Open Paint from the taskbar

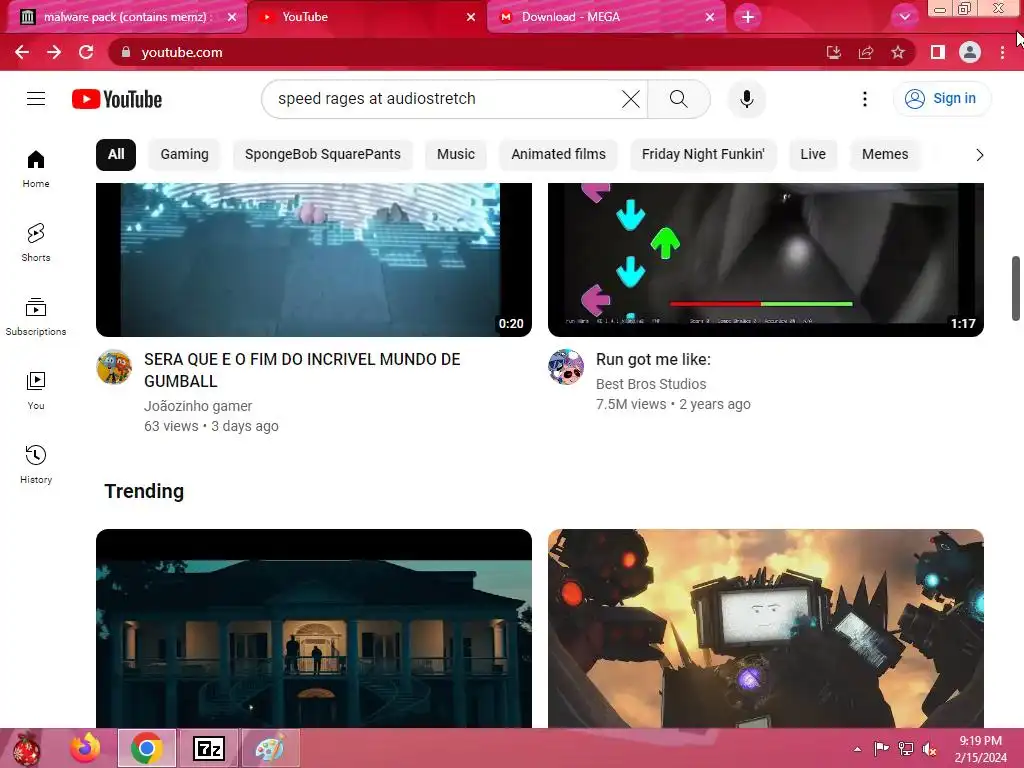pos(270,748)
